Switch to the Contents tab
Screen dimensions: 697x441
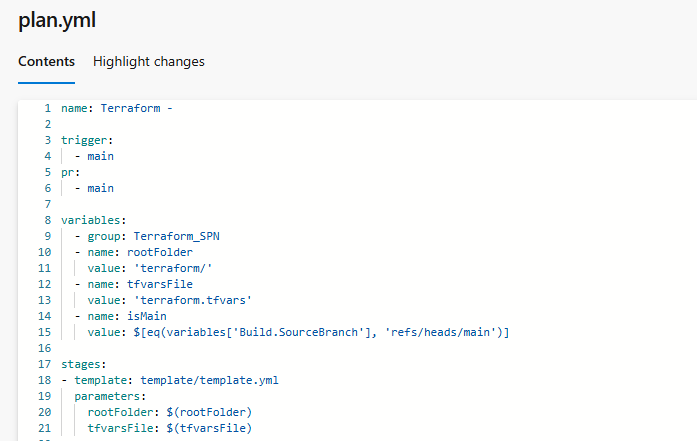click(x=46, y=62)
